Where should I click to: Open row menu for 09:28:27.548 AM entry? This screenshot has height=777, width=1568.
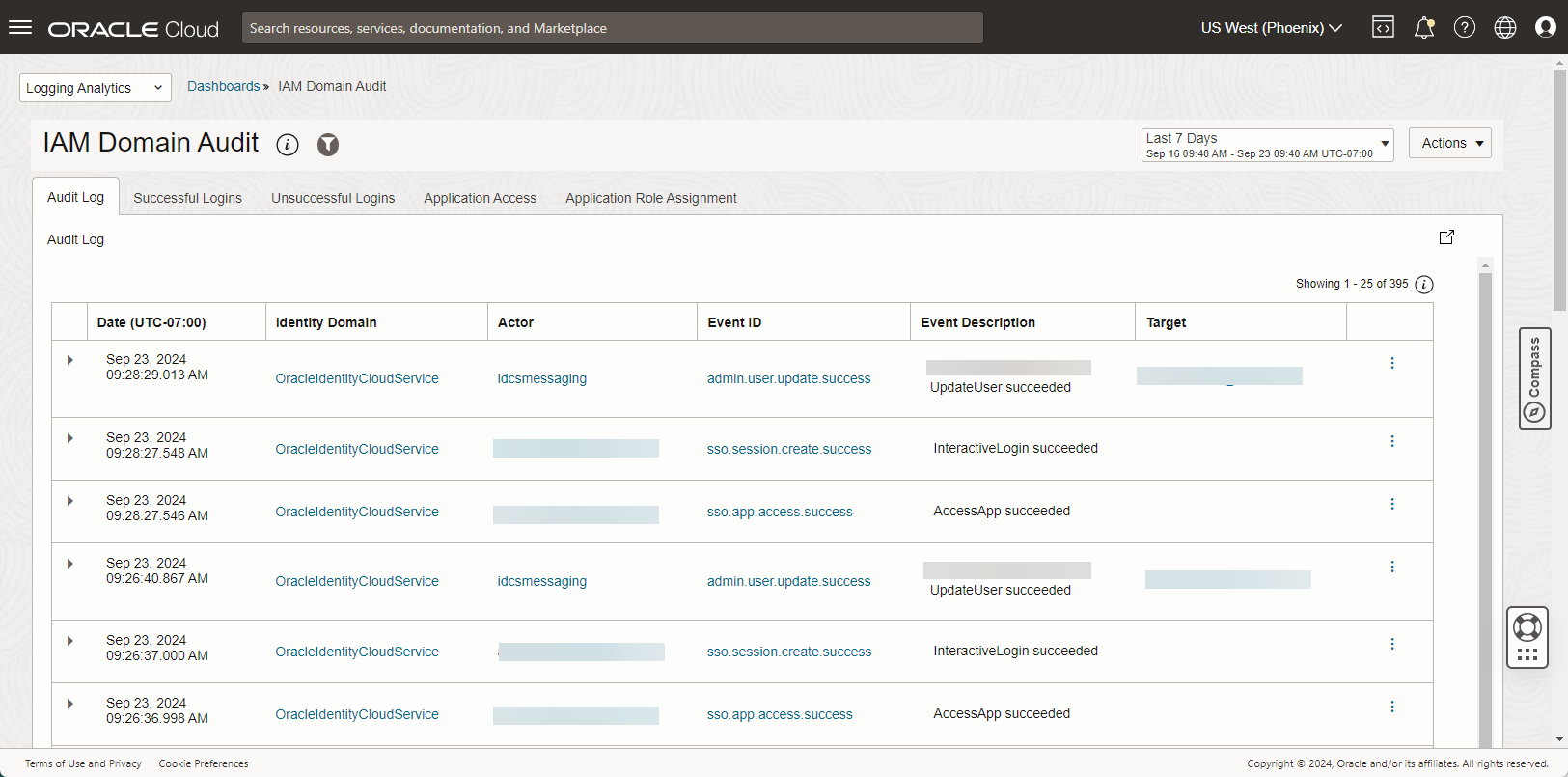pyautogui.click(x=1391, y=441)
